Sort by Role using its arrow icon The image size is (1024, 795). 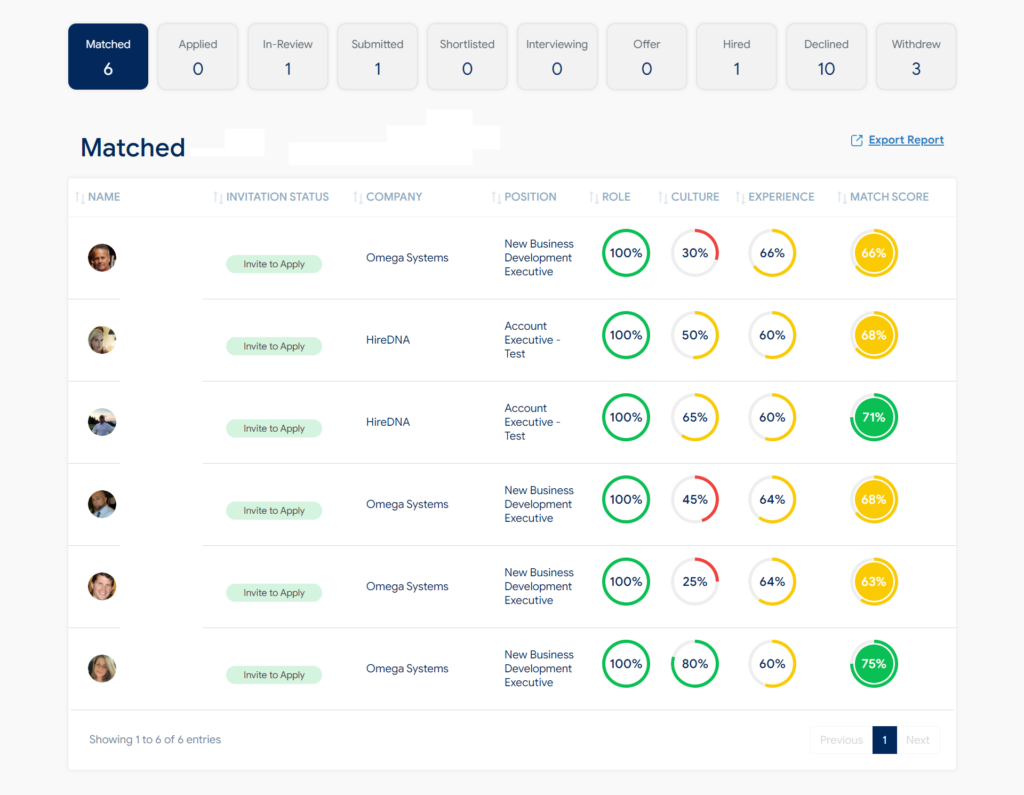[594, 197]
